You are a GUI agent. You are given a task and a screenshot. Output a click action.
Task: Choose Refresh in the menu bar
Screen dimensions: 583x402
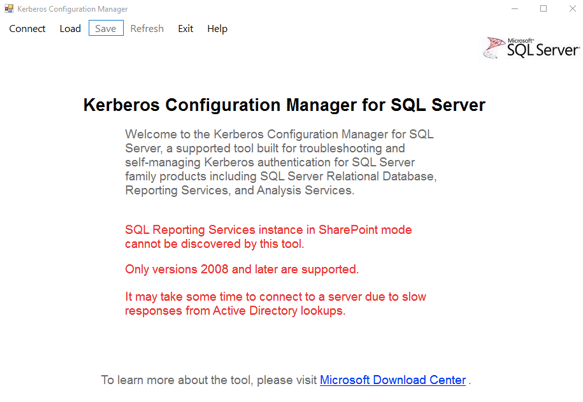click(147, 29)
